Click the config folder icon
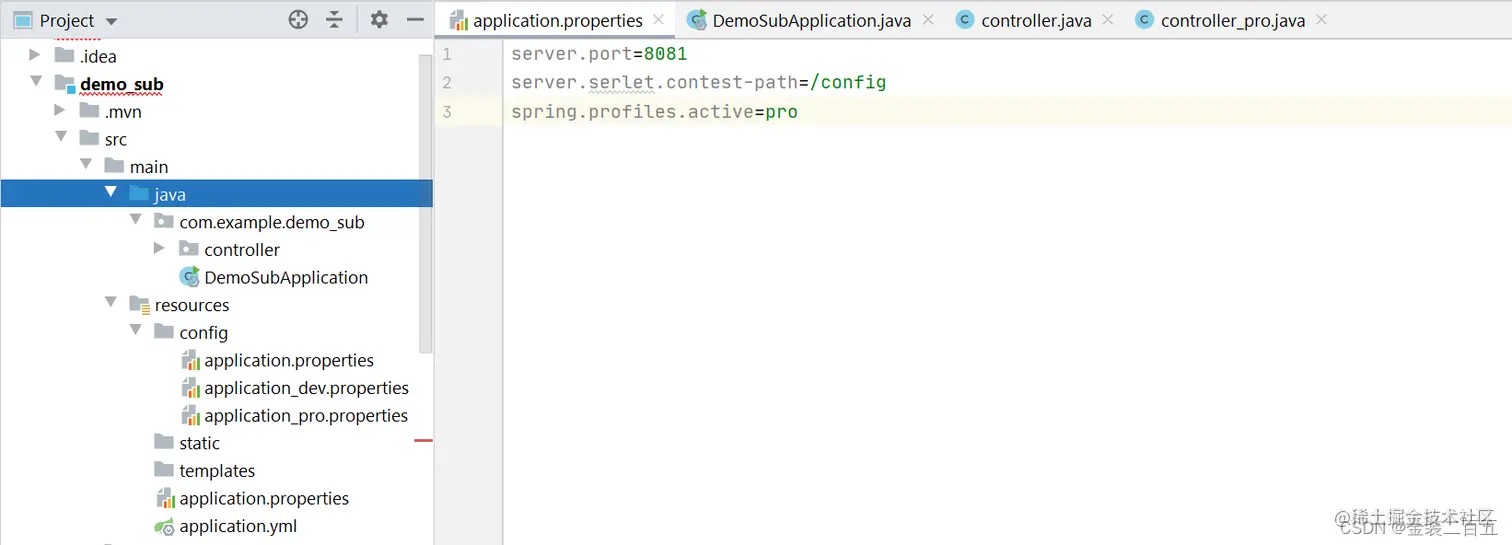The image size is (1512, 545). 164,331
